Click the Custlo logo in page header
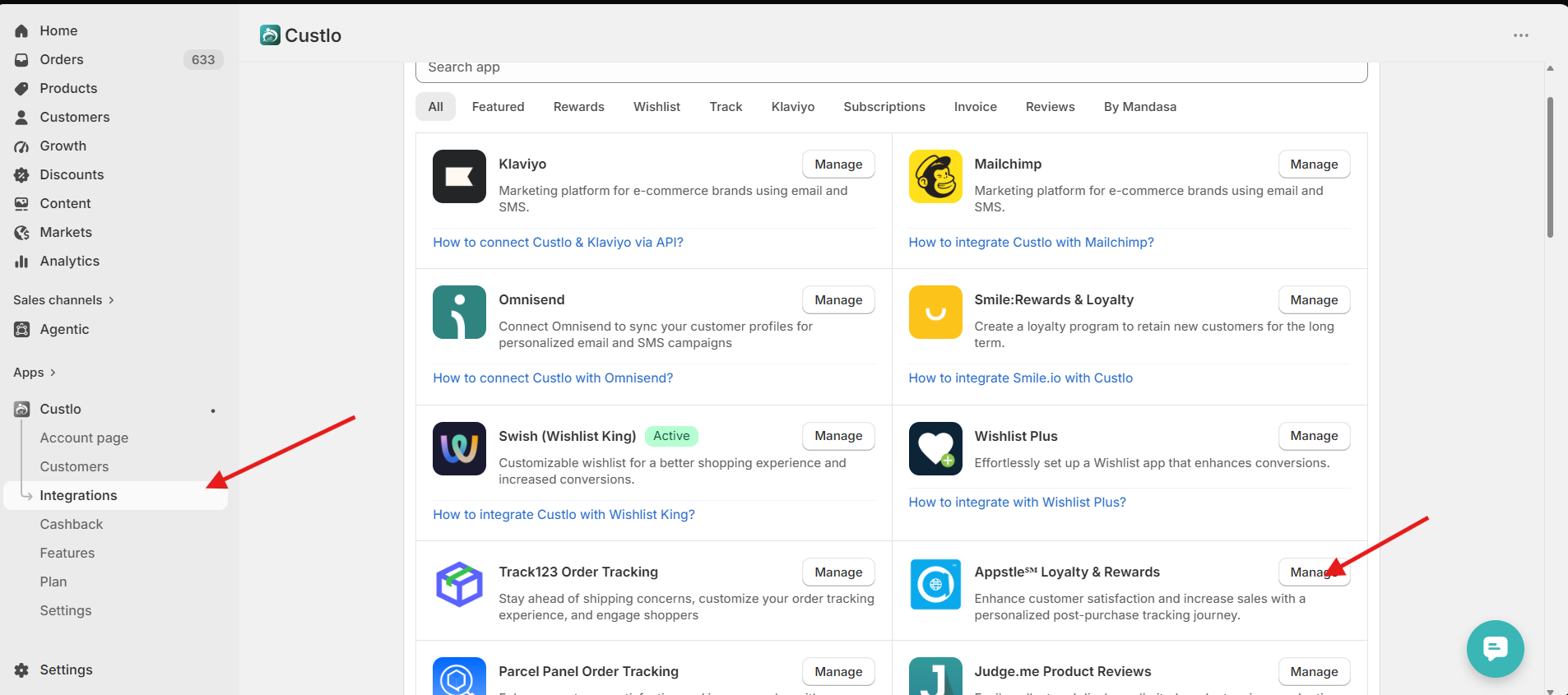The width and height of the screenshot is (1568, 695). point(270,35)
